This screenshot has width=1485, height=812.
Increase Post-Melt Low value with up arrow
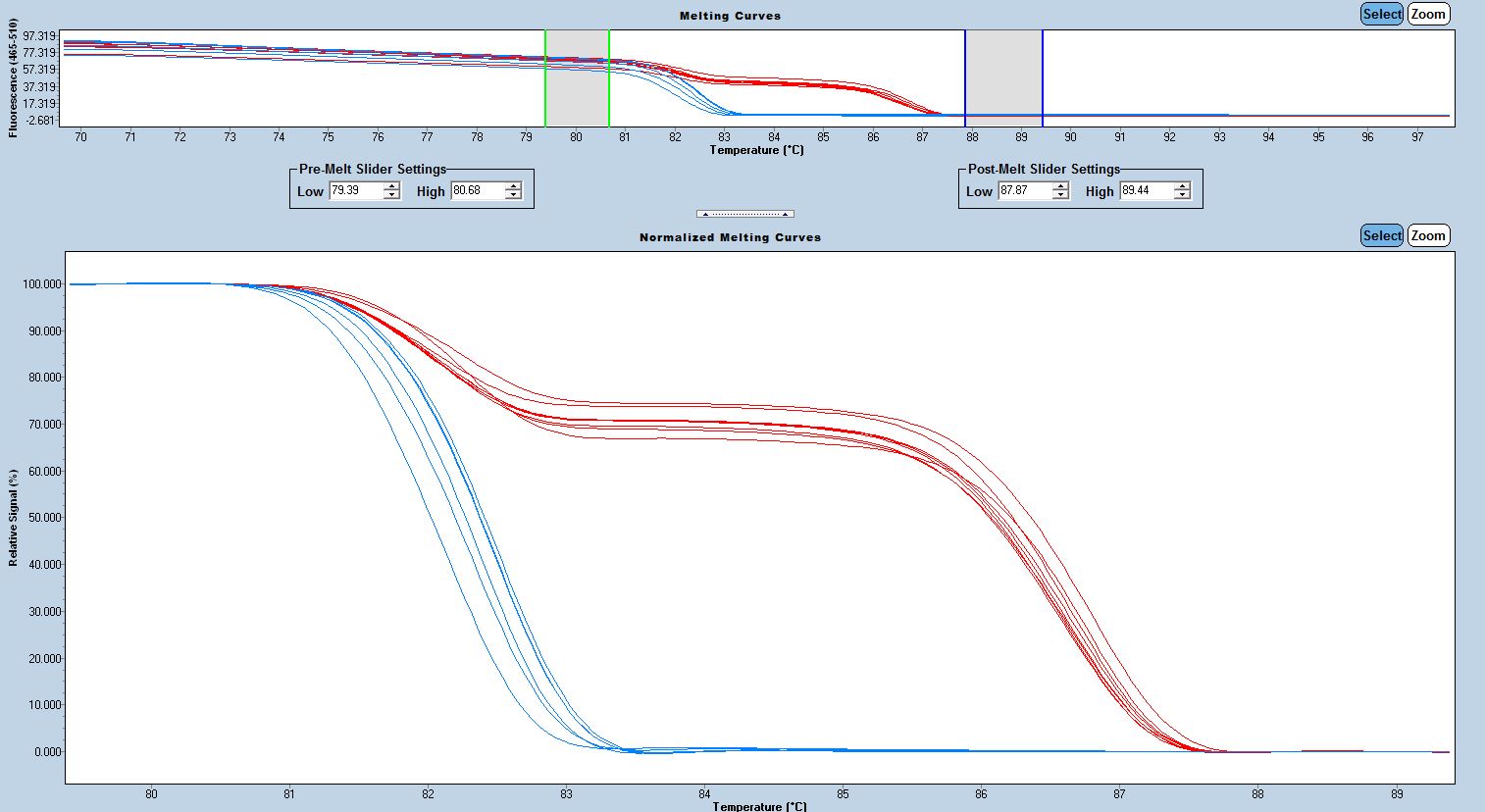[x=1060, y=186]
